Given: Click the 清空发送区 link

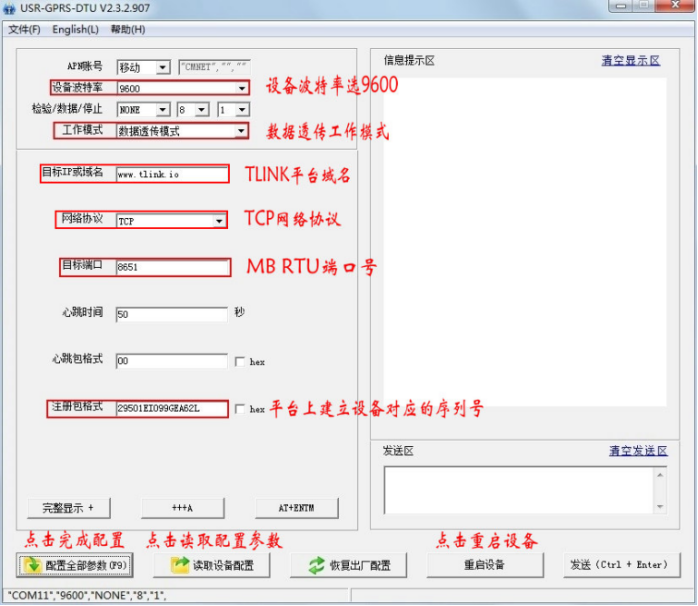Looking at the screenshot, I should click(x=637, y=451).
